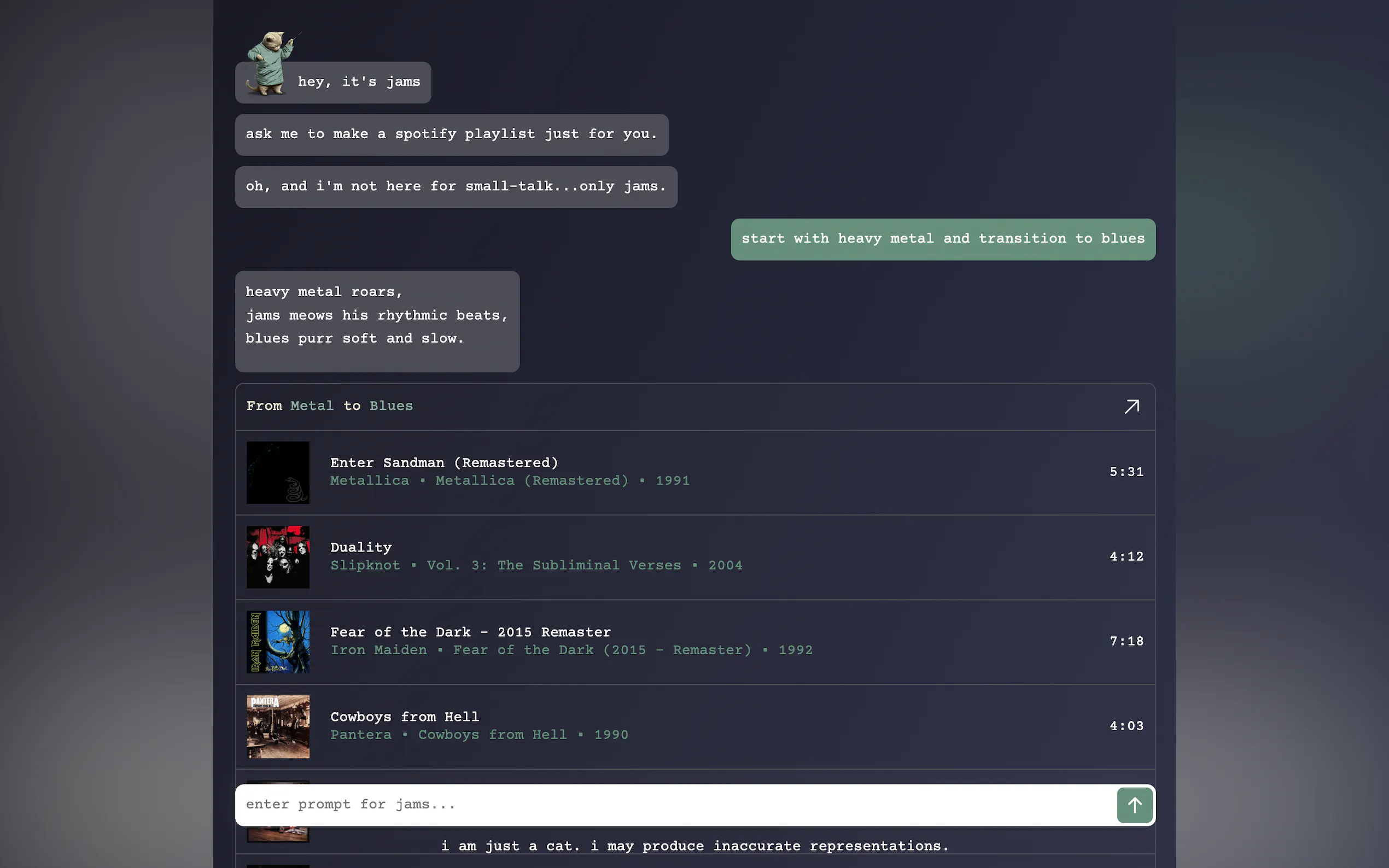Click Slipknot Vol. 3 artist info line
The height and width of the screenshot is (868, 1389).
[x=536, y=566]
